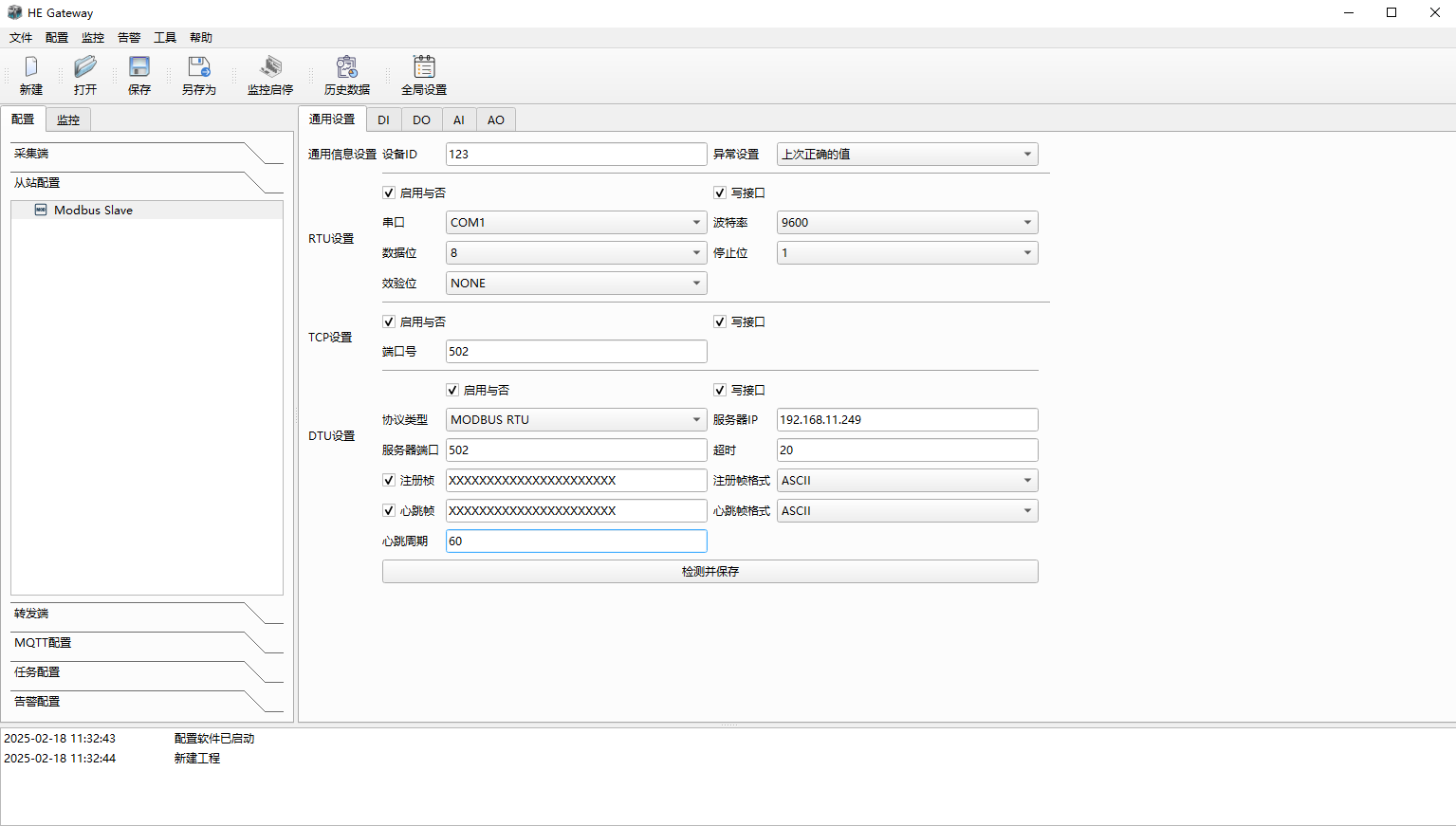
Task: Open 全局设置 global settings icon
Action: tap(424, 66)
